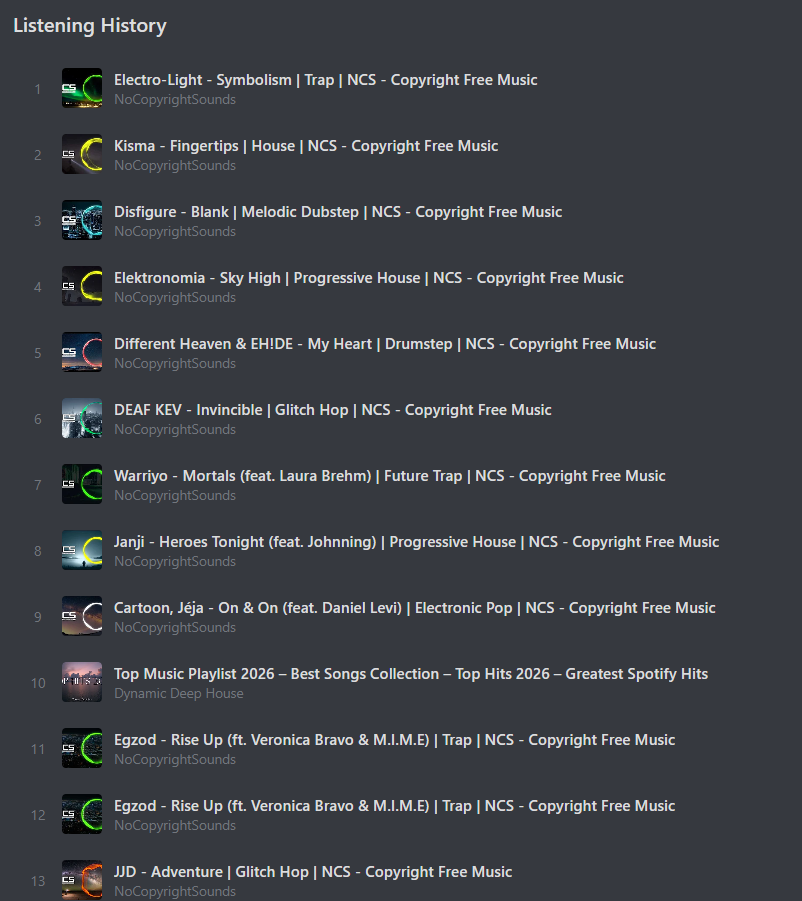This screenshot has height=901, width=802.
Task: Open Janji - Heroes Tonight track title
Action: [x=416, y=542]
